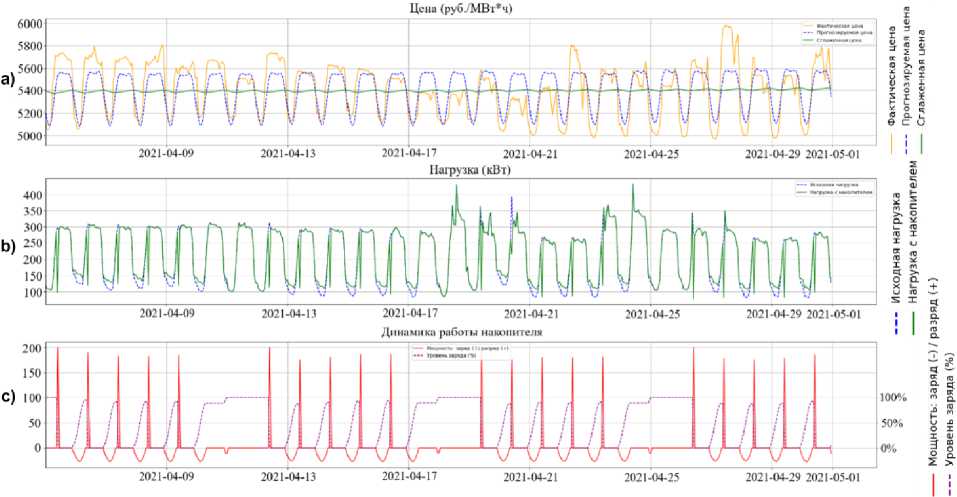Click date '2021-04-29' under storage chart
957x497 pixels.
773,477
